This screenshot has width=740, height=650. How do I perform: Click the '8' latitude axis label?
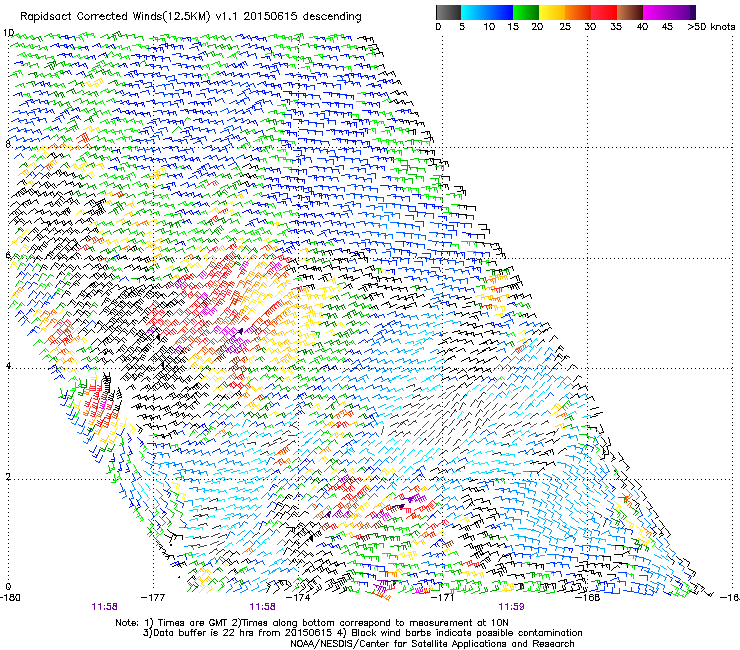[x=8, y=144]
